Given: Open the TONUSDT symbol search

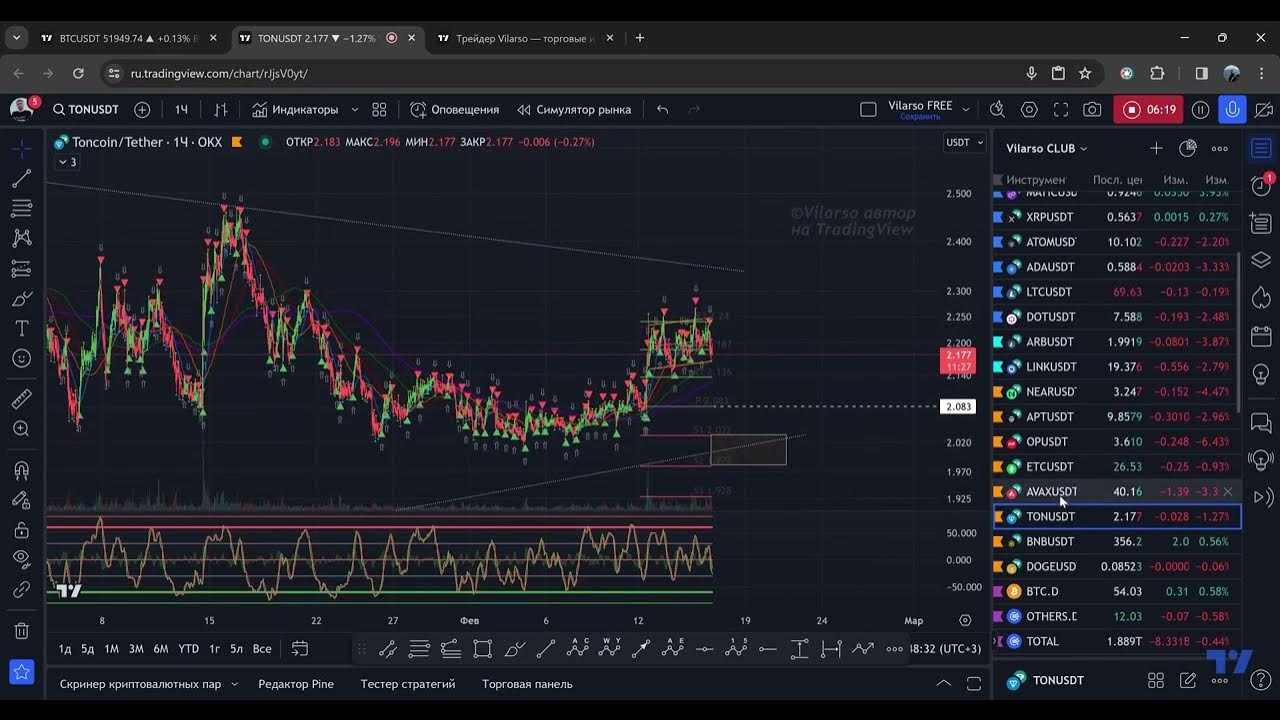Looking at the screenshot, I should click(86, 110).
